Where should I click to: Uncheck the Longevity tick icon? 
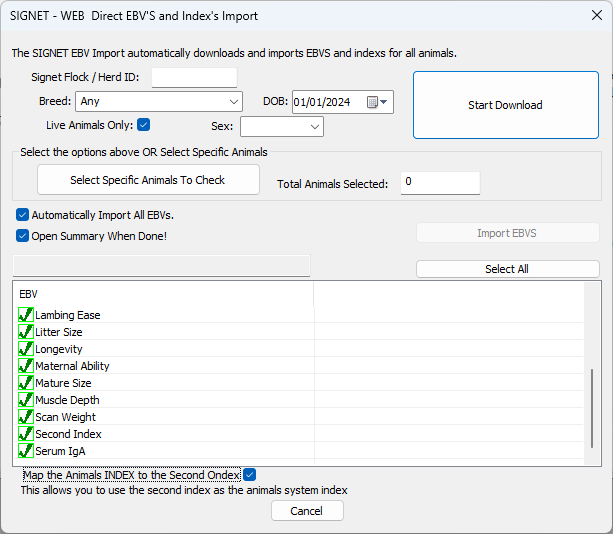tap(26, 349)
